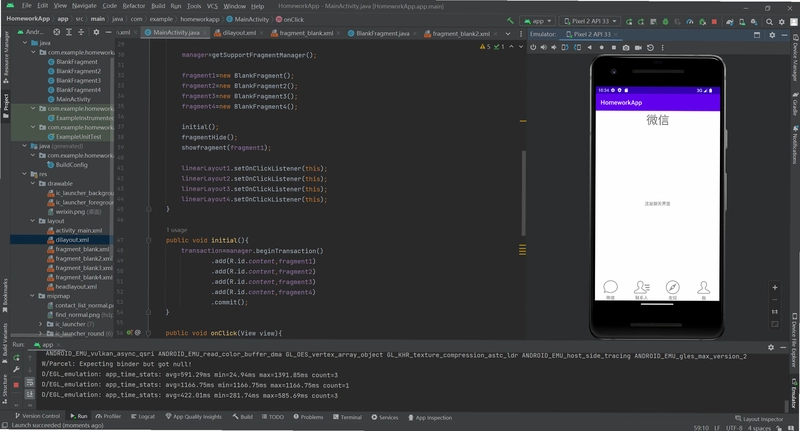The height and width of the screenshot is (431, 800).
Task: Click Select Opened File target icon in Project panel
Action: (57, 32)
